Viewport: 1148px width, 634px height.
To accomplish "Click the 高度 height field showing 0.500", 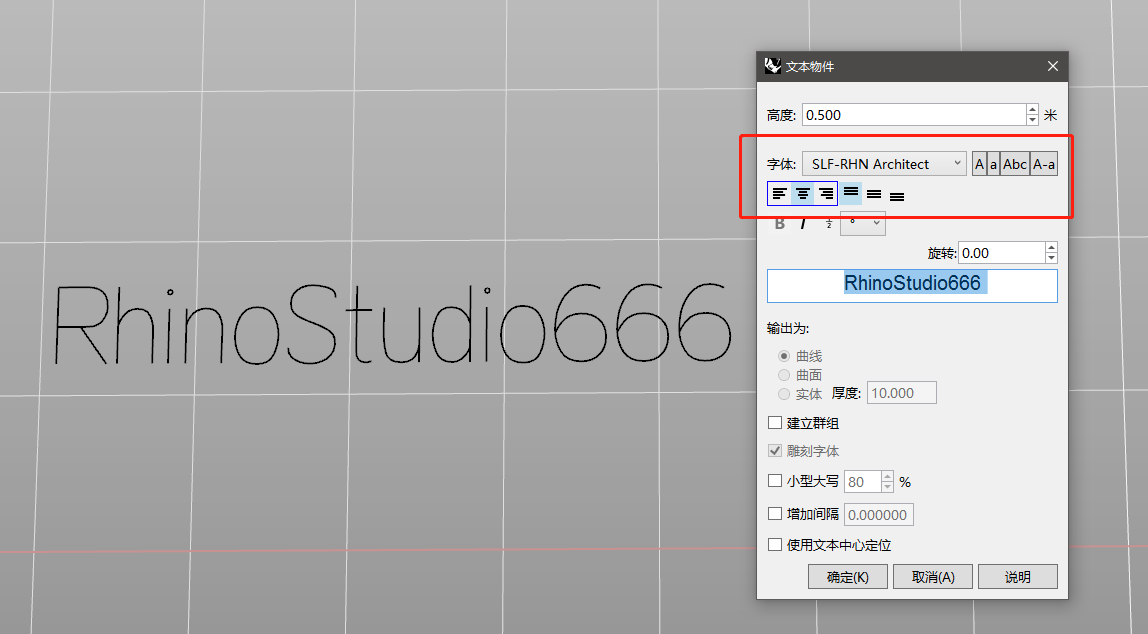I will click(x=914, y=115).
